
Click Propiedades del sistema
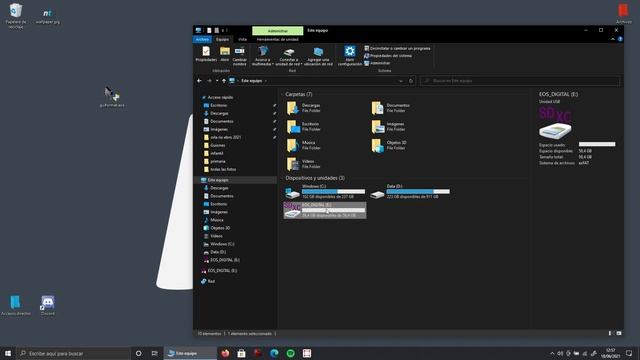pos(388,56)
